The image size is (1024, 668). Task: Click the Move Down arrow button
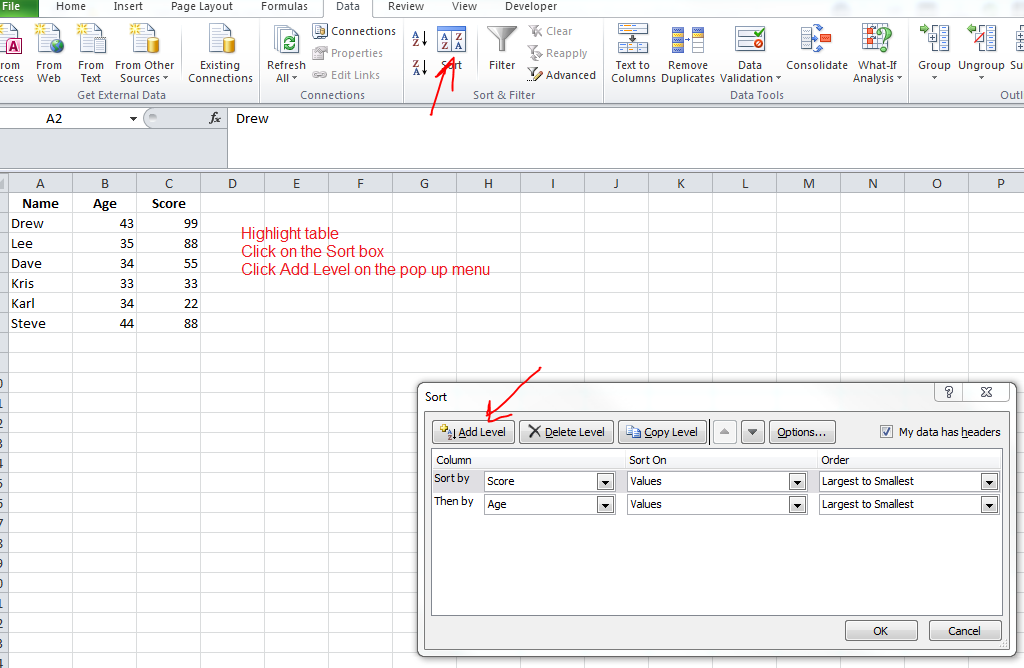(753, 432)
